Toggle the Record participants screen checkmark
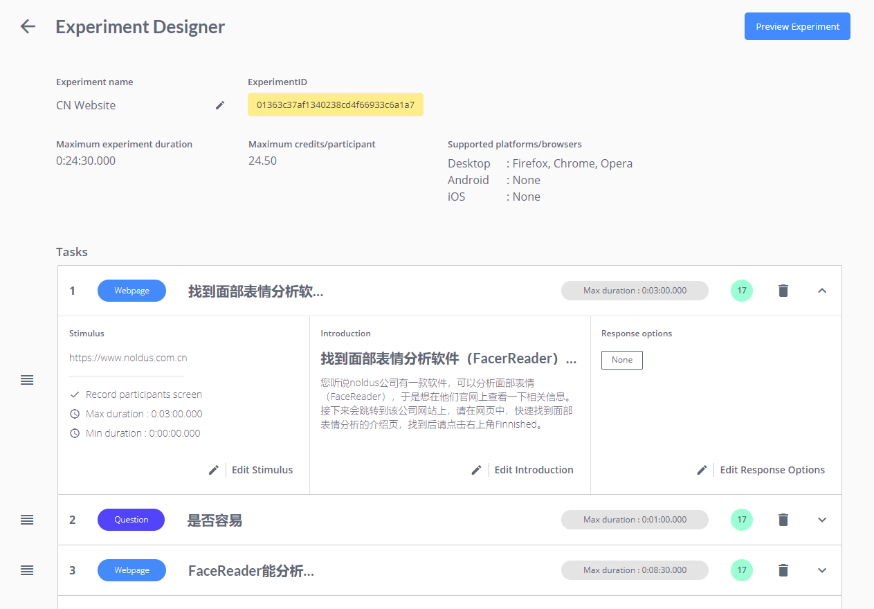The width and height of the screenshot is (874, 609). (72, 394)
